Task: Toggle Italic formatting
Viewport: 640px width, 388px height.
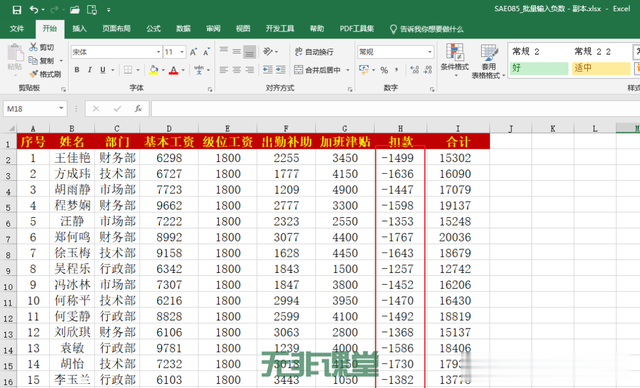Action: (89, 70)
